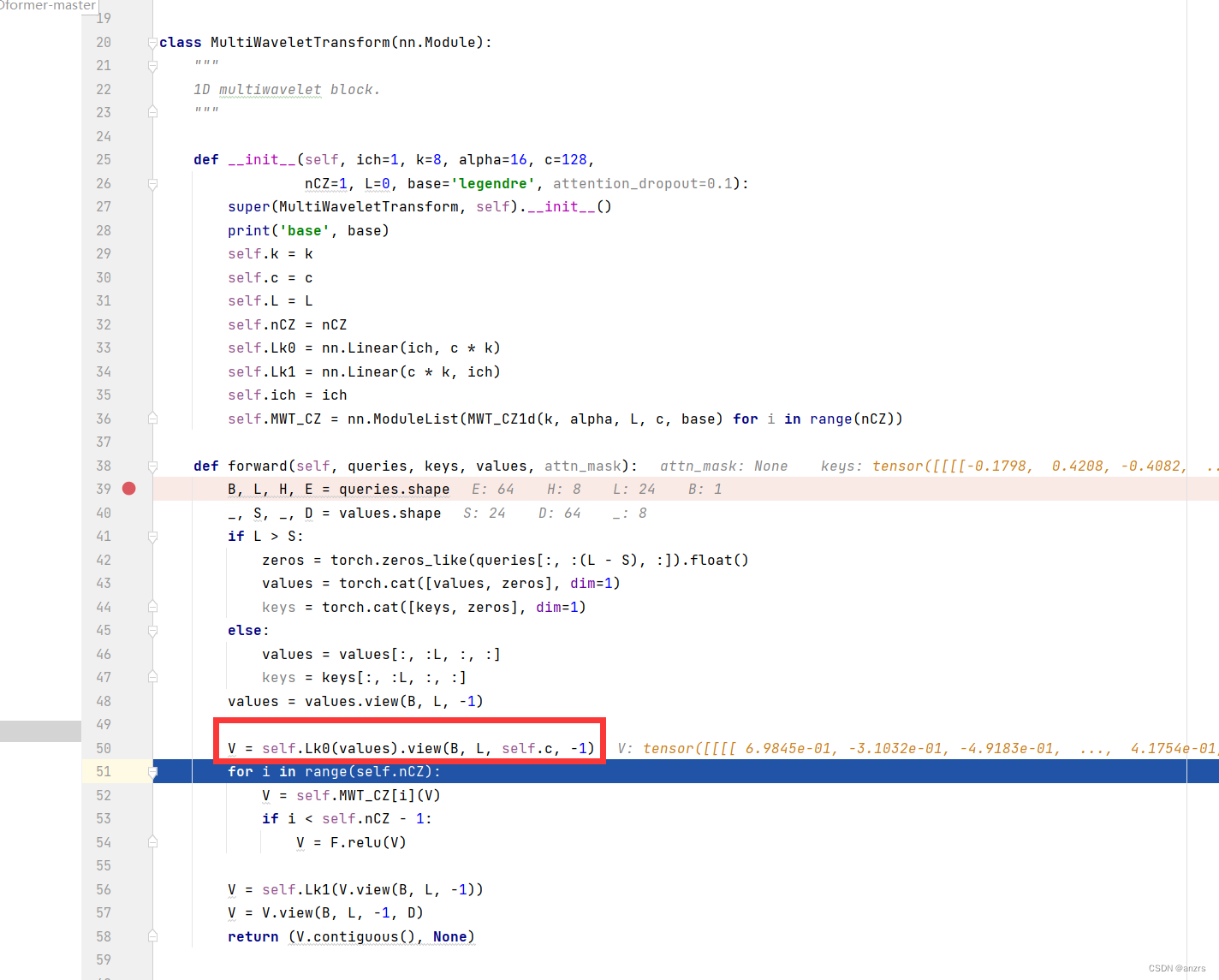1219x980 pixels.
Task: Click the __init__ end fold marker on line 36
Action: point(152,419)
